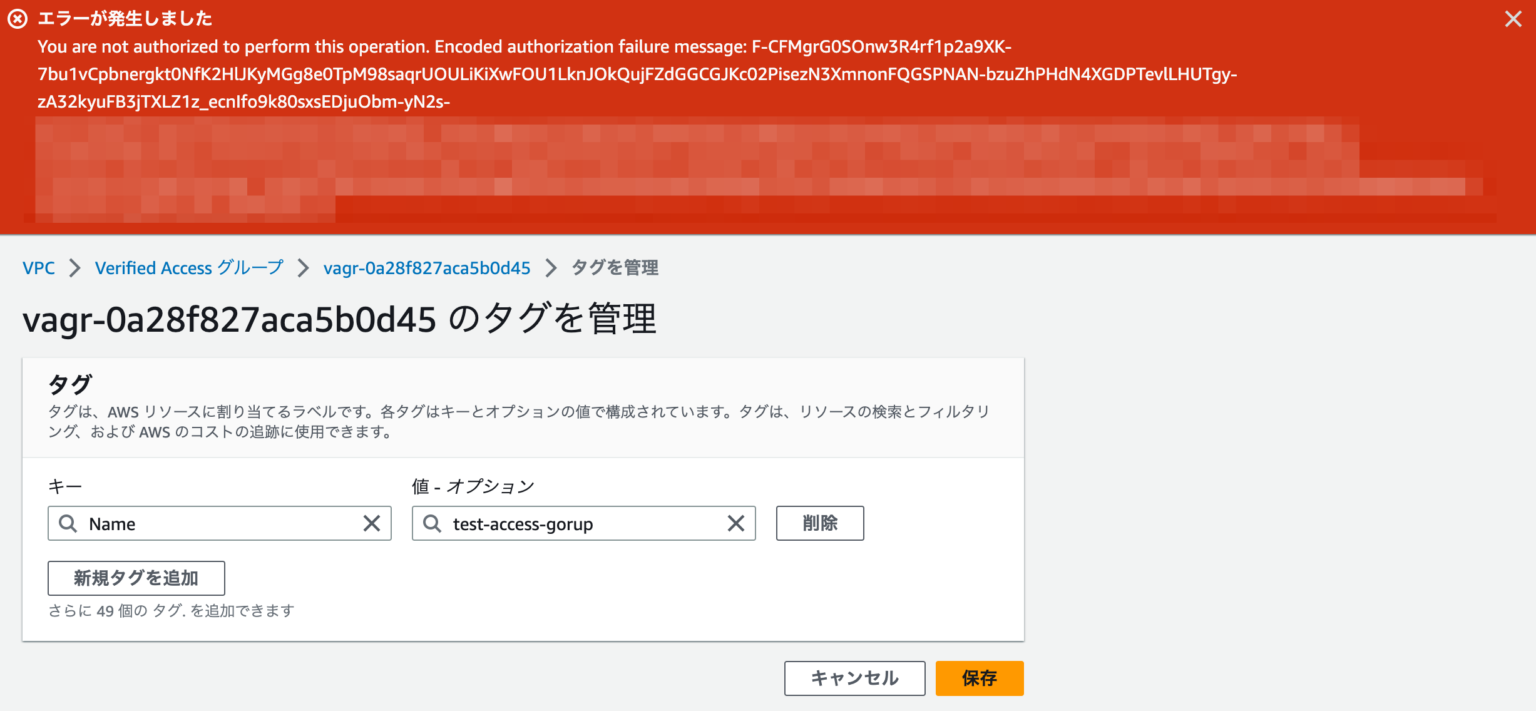Click the 削除 button to remove the tag
Image resolution: width=1536 pixels, height=711 pixels.
[x=820, y=523]
